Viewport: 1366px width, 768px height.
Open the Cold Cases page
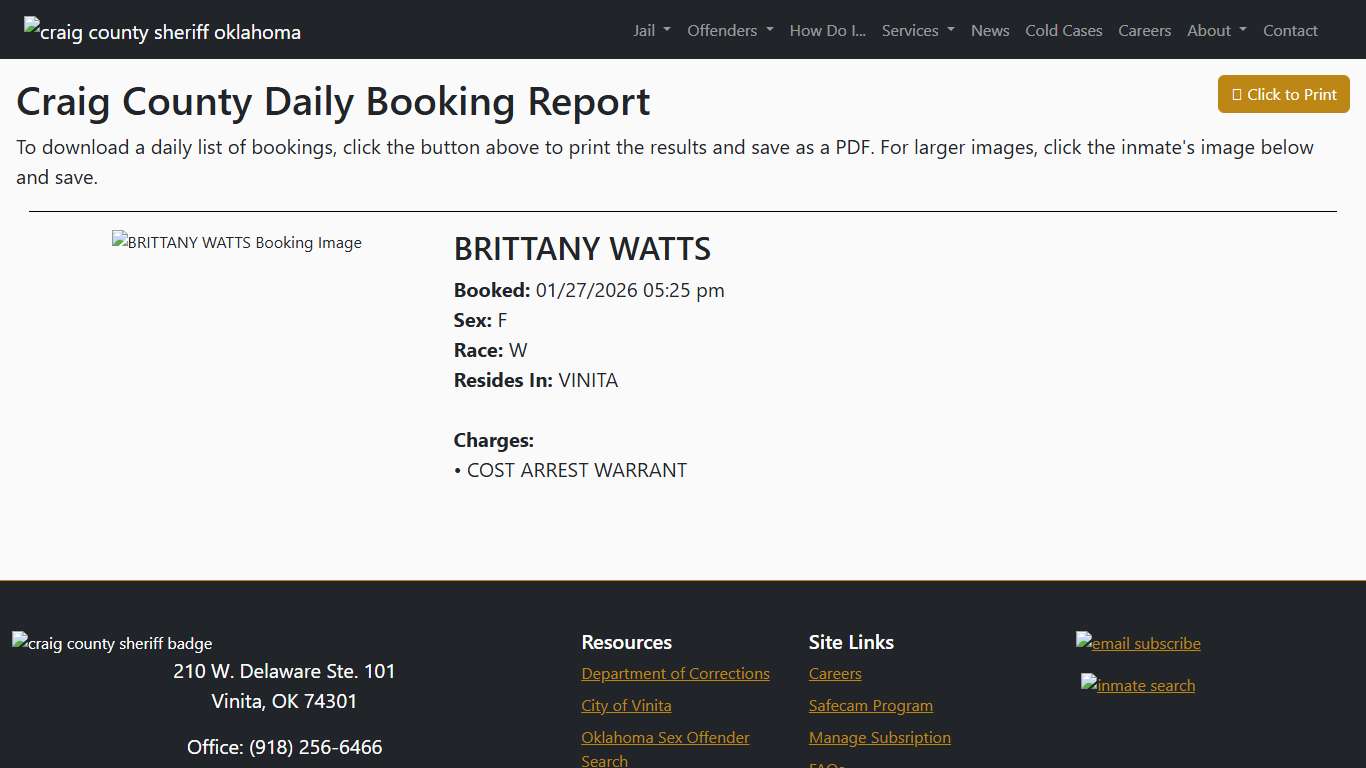(1063, 30)
